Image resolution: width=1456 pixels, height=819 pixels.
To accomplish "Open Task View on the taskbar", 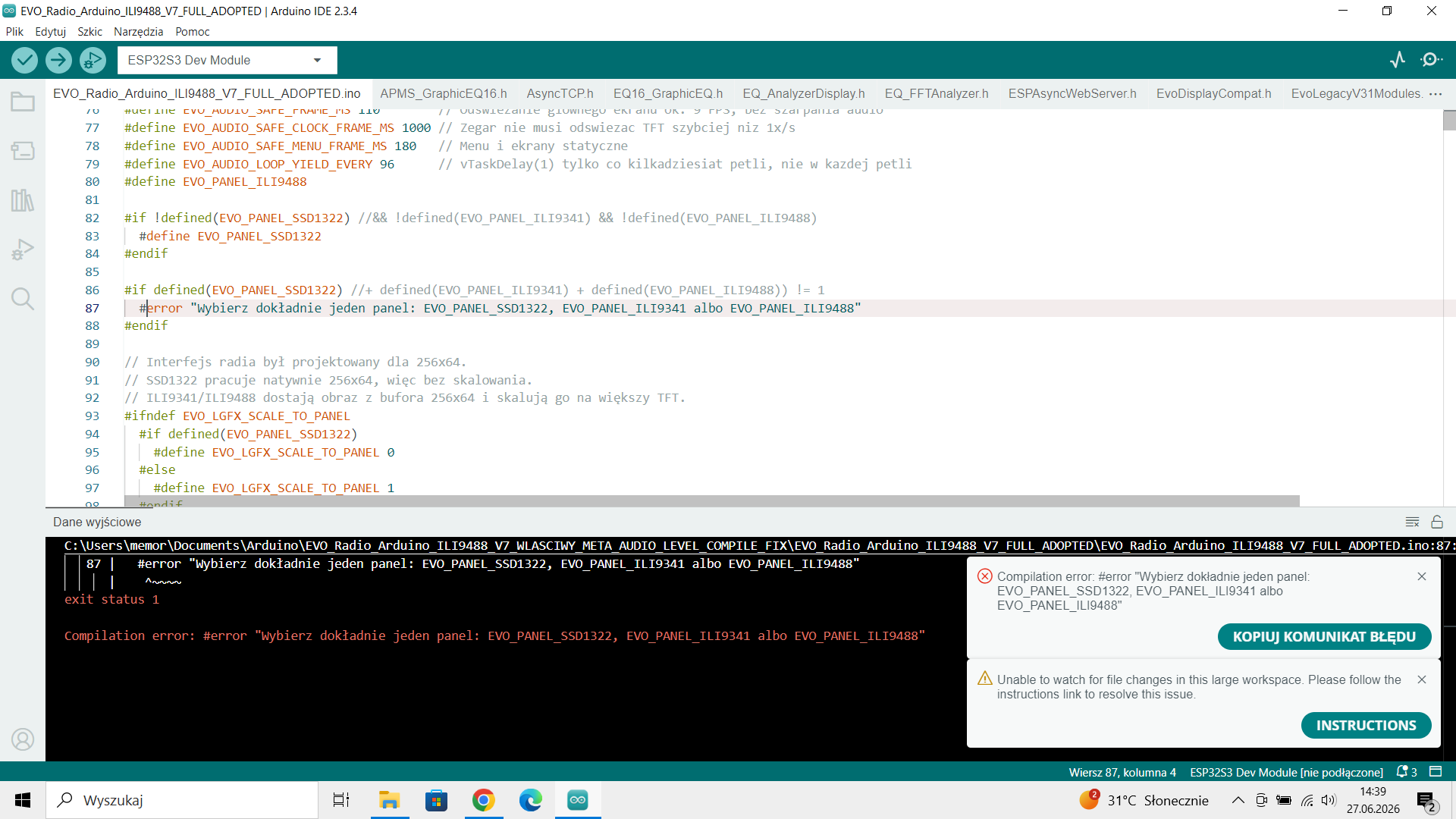I will (x=341, y=800).
